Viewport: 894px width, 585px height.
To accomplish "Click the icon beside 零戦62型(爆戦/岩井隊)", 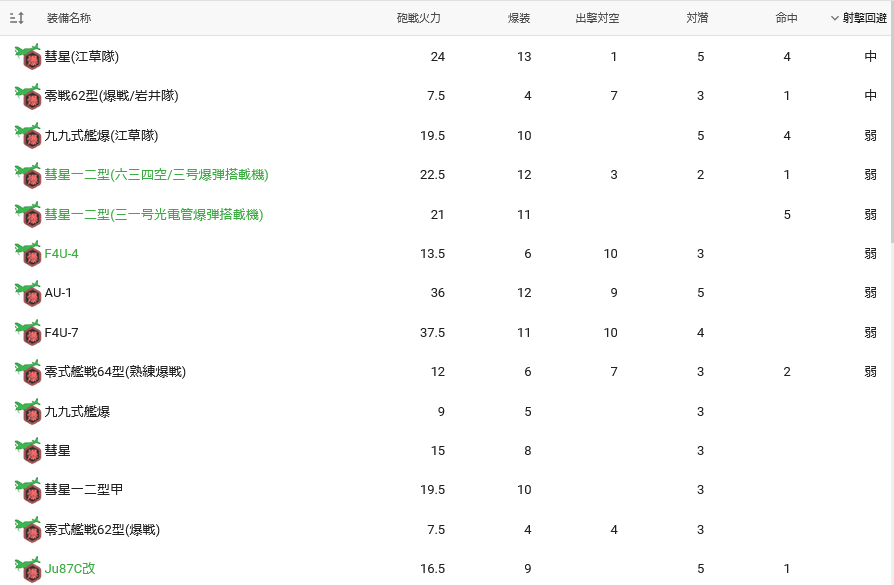I will 29,96.
